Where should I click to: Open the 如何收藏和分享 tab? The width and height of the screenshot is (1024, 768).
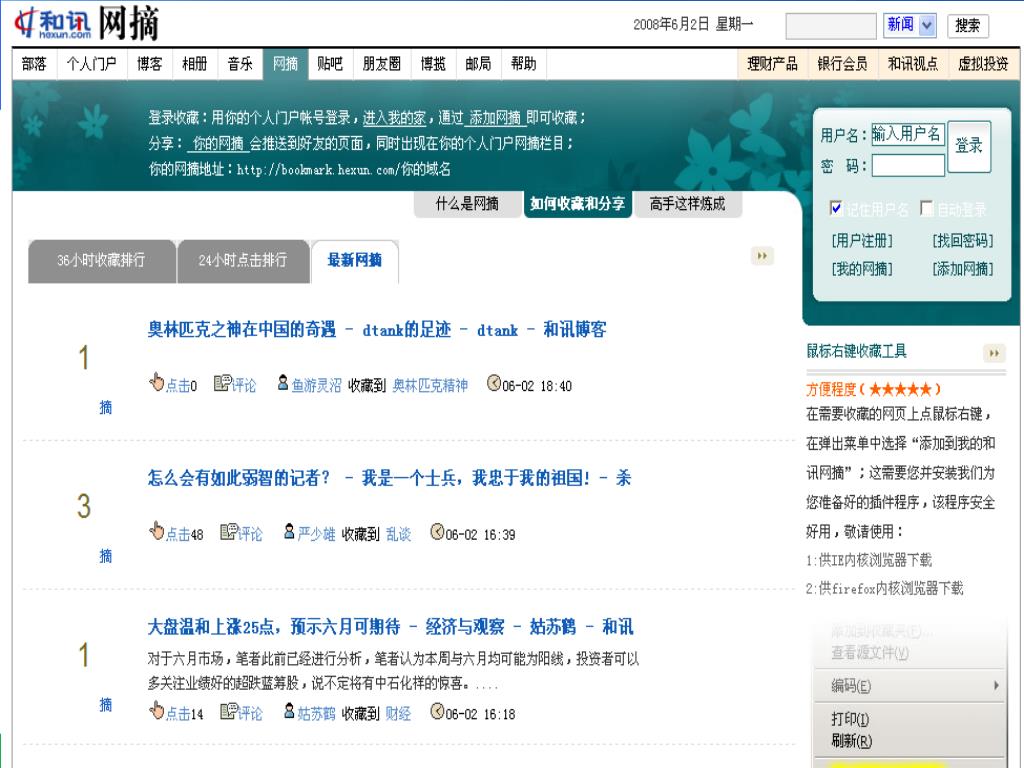tap(577, 204)
